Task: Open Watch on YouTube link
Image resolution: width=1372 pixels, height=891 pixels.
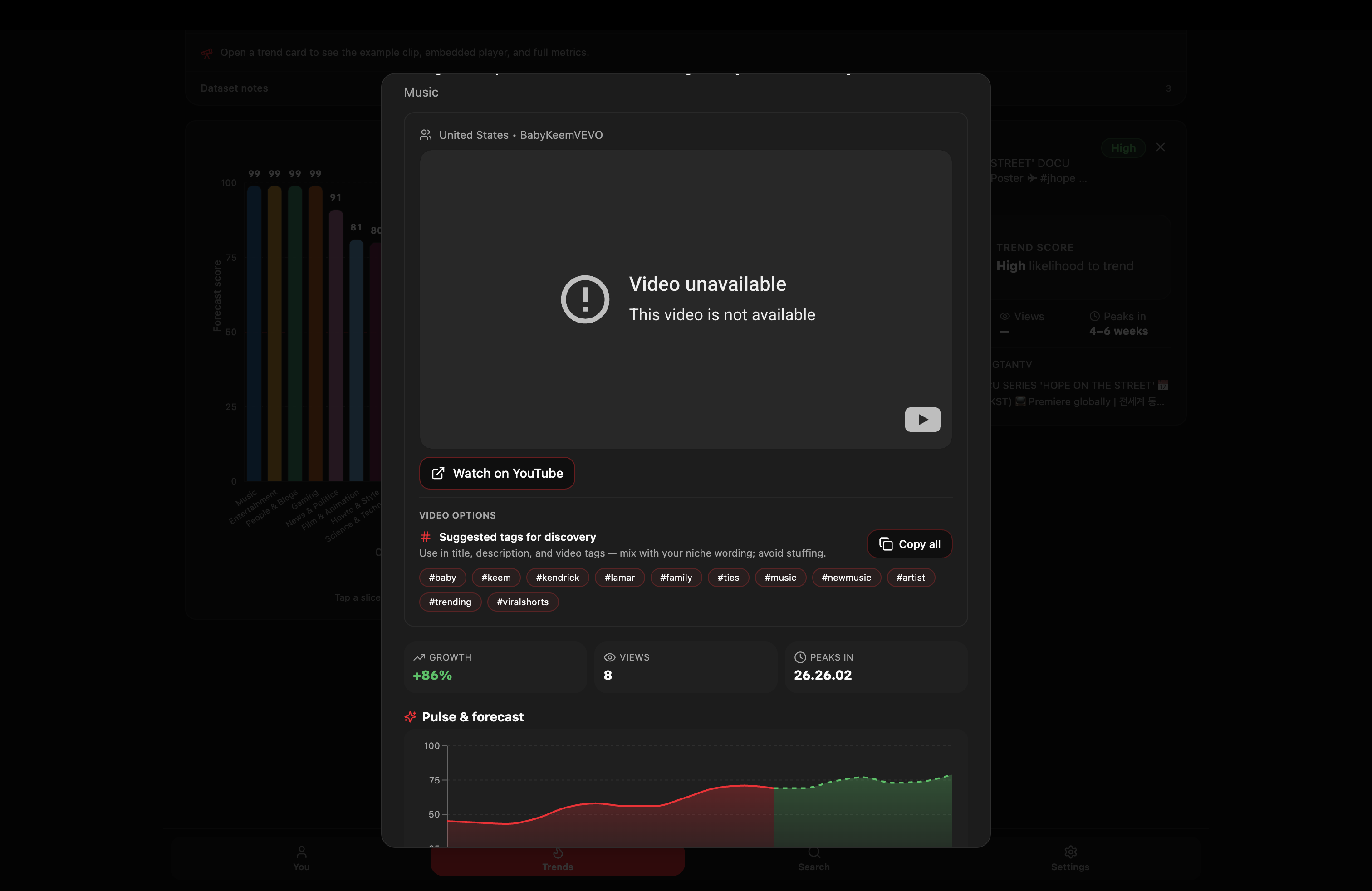Action: click(x=497, y=473)
